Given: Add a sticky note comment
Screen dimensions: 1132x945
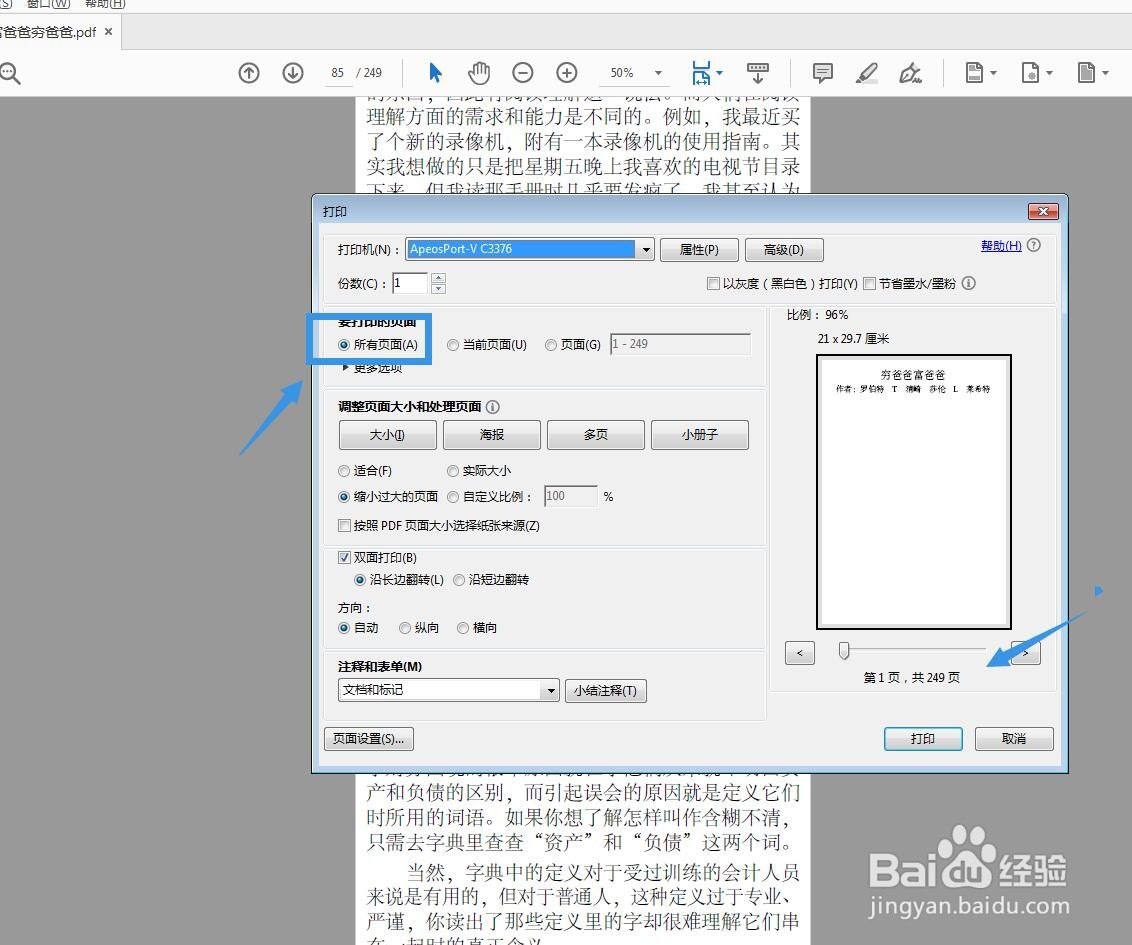Looking at the screenshot, I should click(x=822, y=73).
